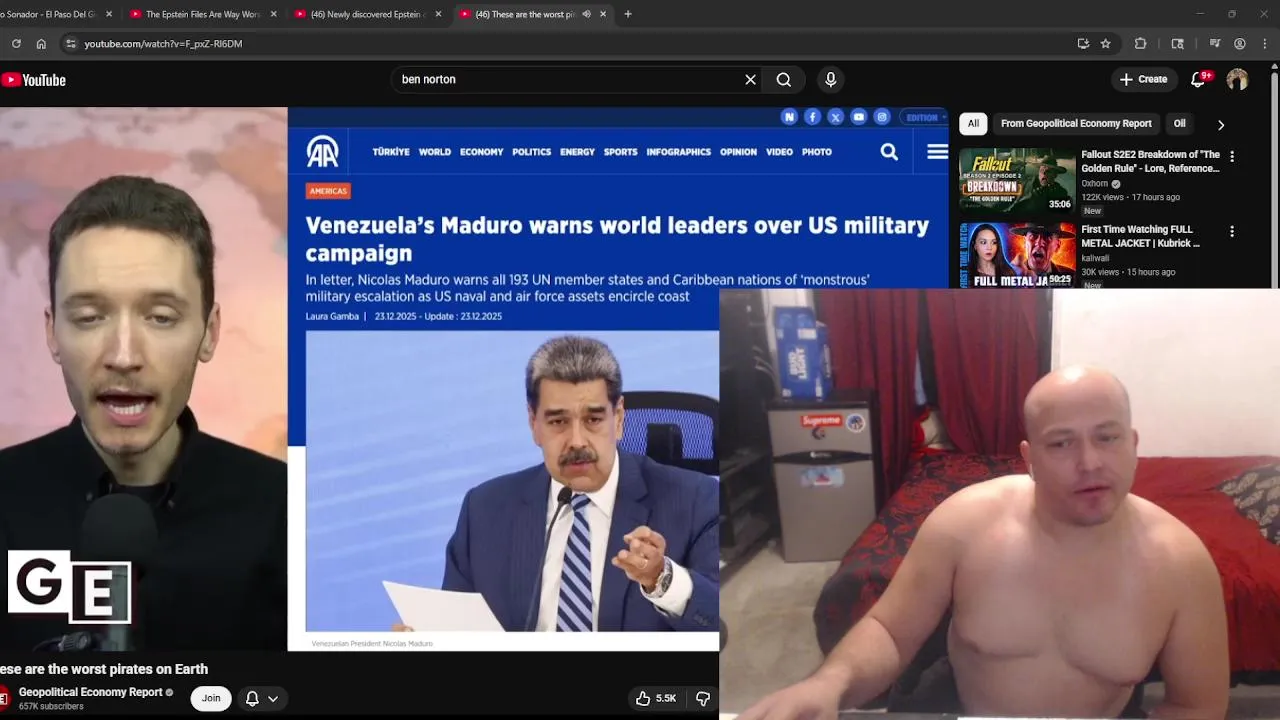Open the VIDEO menu item
Screen dimensions: 1280x720
(779, 152)
